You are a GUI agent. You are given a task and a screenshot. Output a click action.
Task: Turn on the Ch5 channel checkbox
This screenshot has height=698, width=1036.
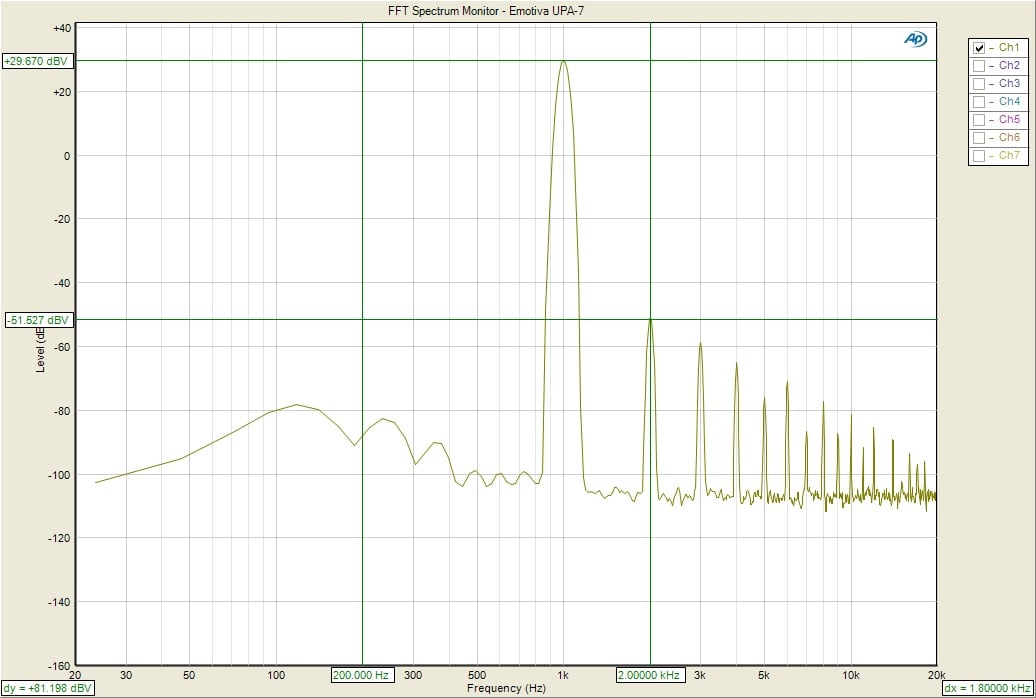[x=979, y=120]
